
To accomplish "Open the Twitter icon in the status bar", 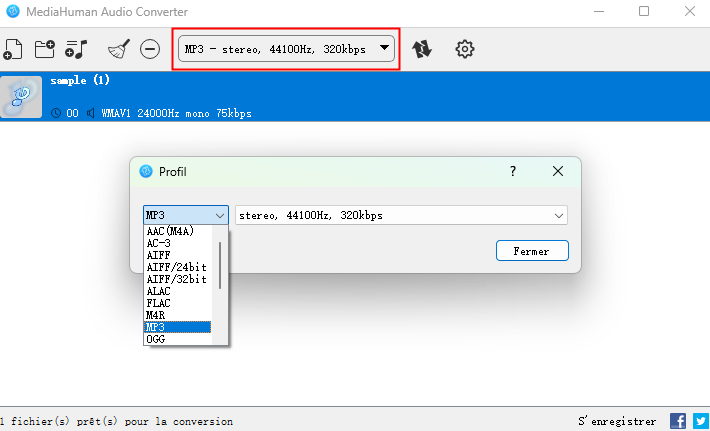I will [701, 421].
